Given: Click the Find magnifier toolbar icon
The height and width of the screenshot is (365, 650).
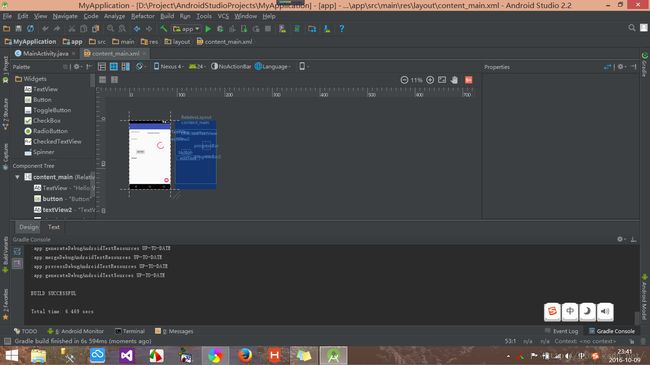Looking at the screenshot, I should pos(110,29).
